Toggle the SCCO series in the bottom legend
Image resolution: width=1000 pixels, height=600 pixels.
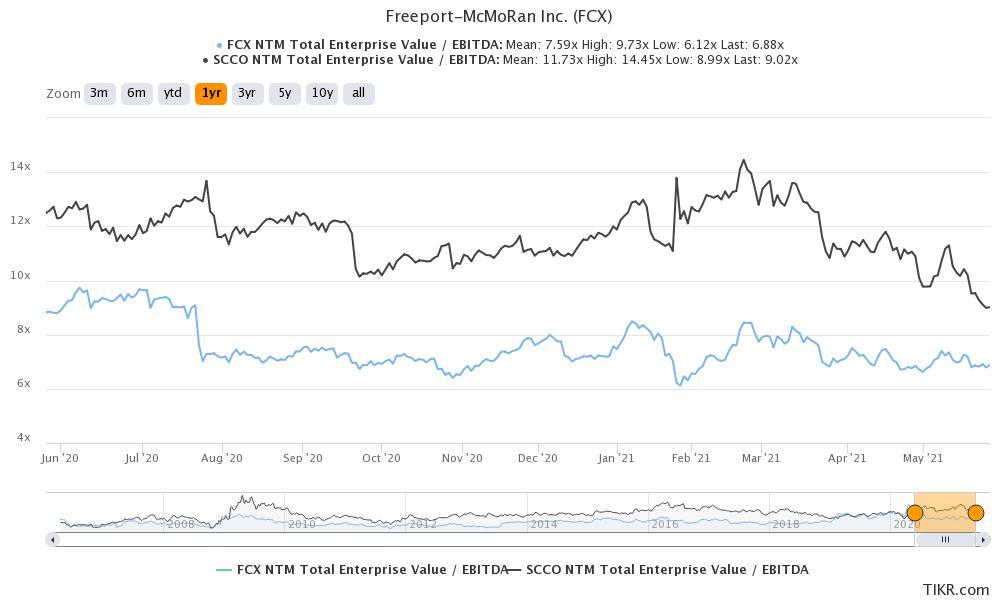tap(667, 570)
